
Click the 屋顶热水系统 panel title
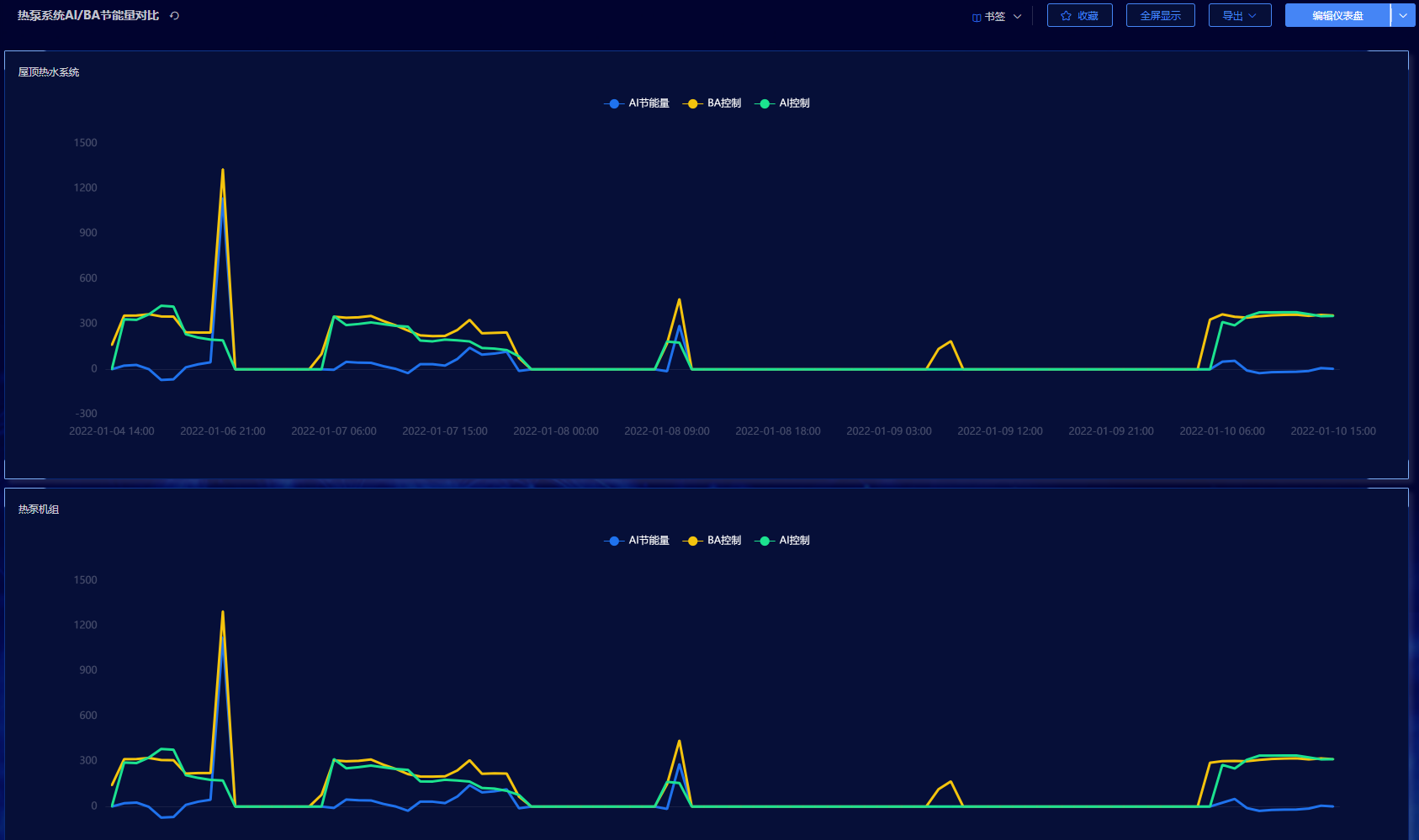[x=49, y=72]
